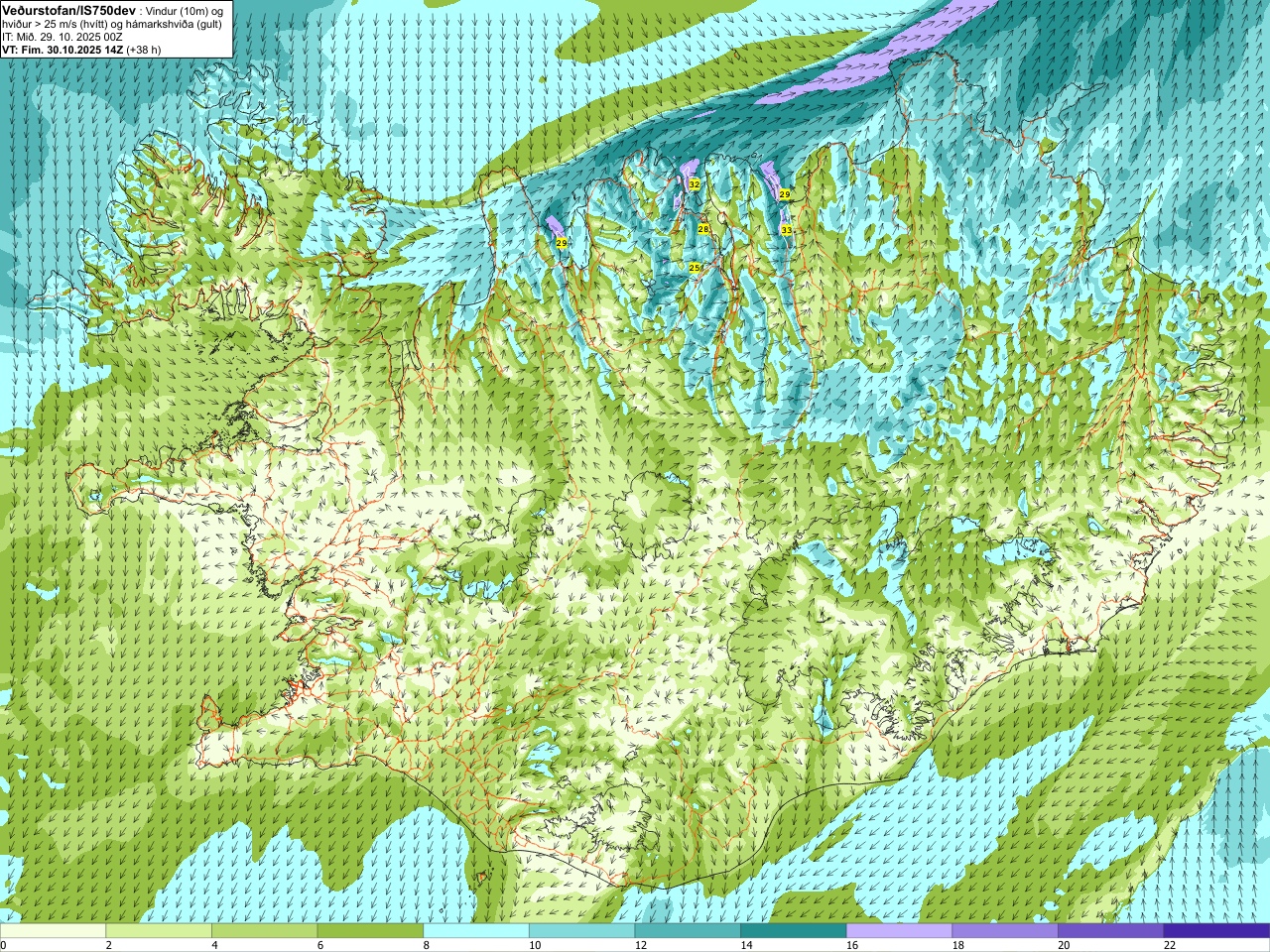Click the forecast offset "(+38 h)"
The height and width of the screenshot is (952, 1270).
(144, 50)
